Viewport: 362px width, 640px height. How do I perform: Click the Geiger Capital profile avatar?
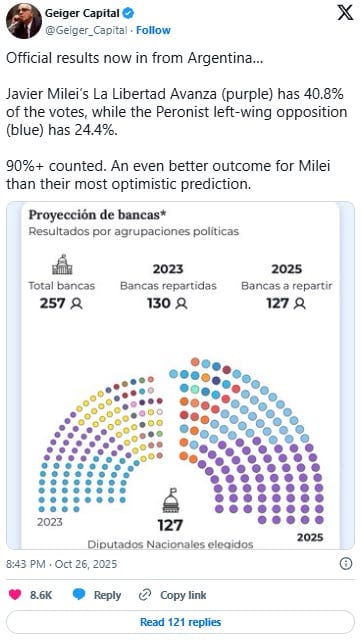click(x=24, y=21)
